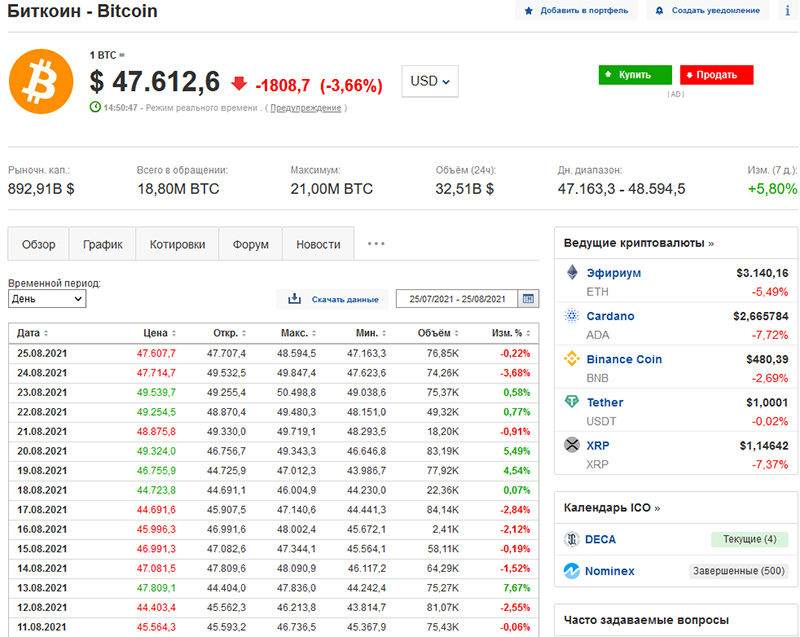Click the date range field 25/07/2021 - 25/08/2021

(457, 299)
